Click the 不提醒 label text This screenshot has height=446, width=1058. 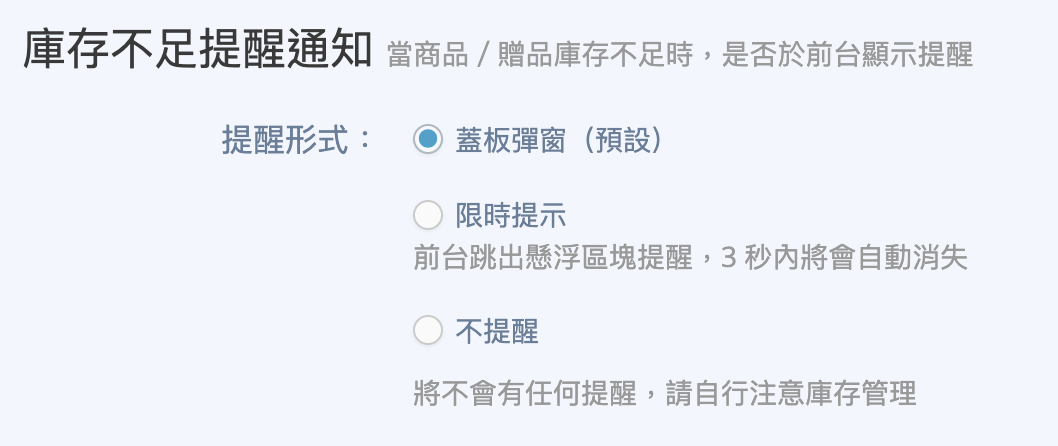click(x=497, y=331)
